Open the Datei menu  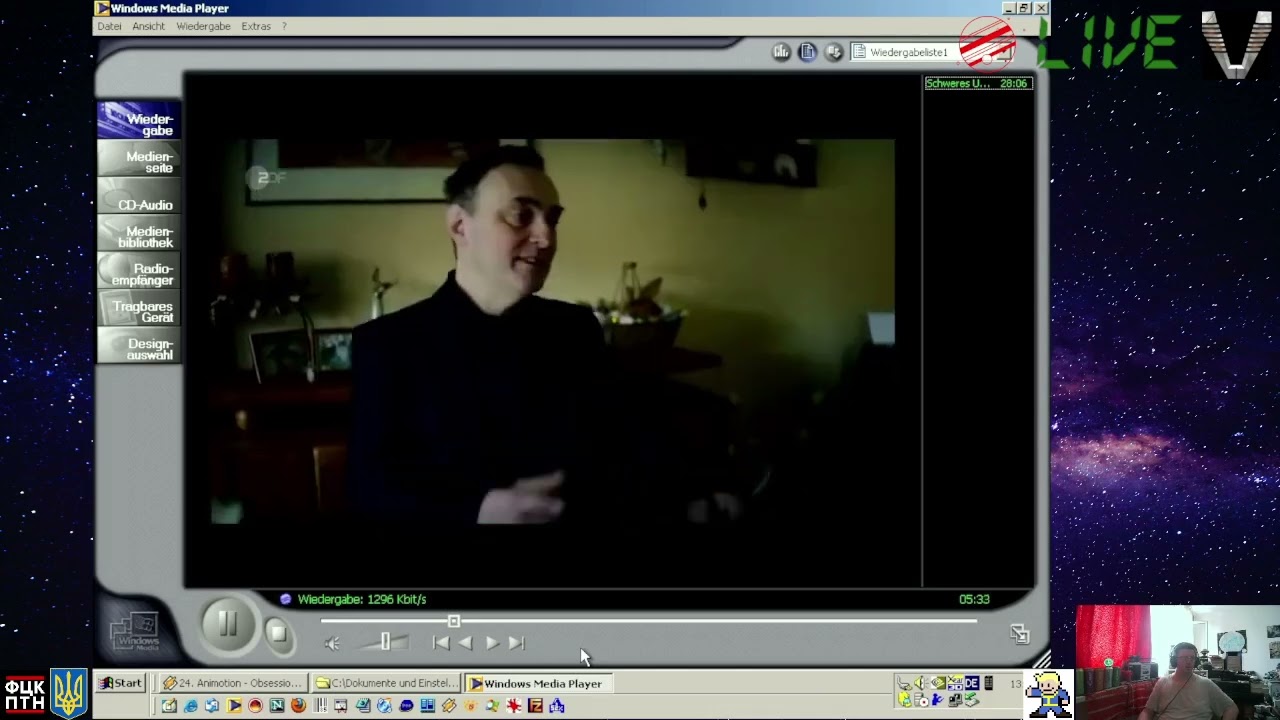pyautogui.click(x=109, y=26)
